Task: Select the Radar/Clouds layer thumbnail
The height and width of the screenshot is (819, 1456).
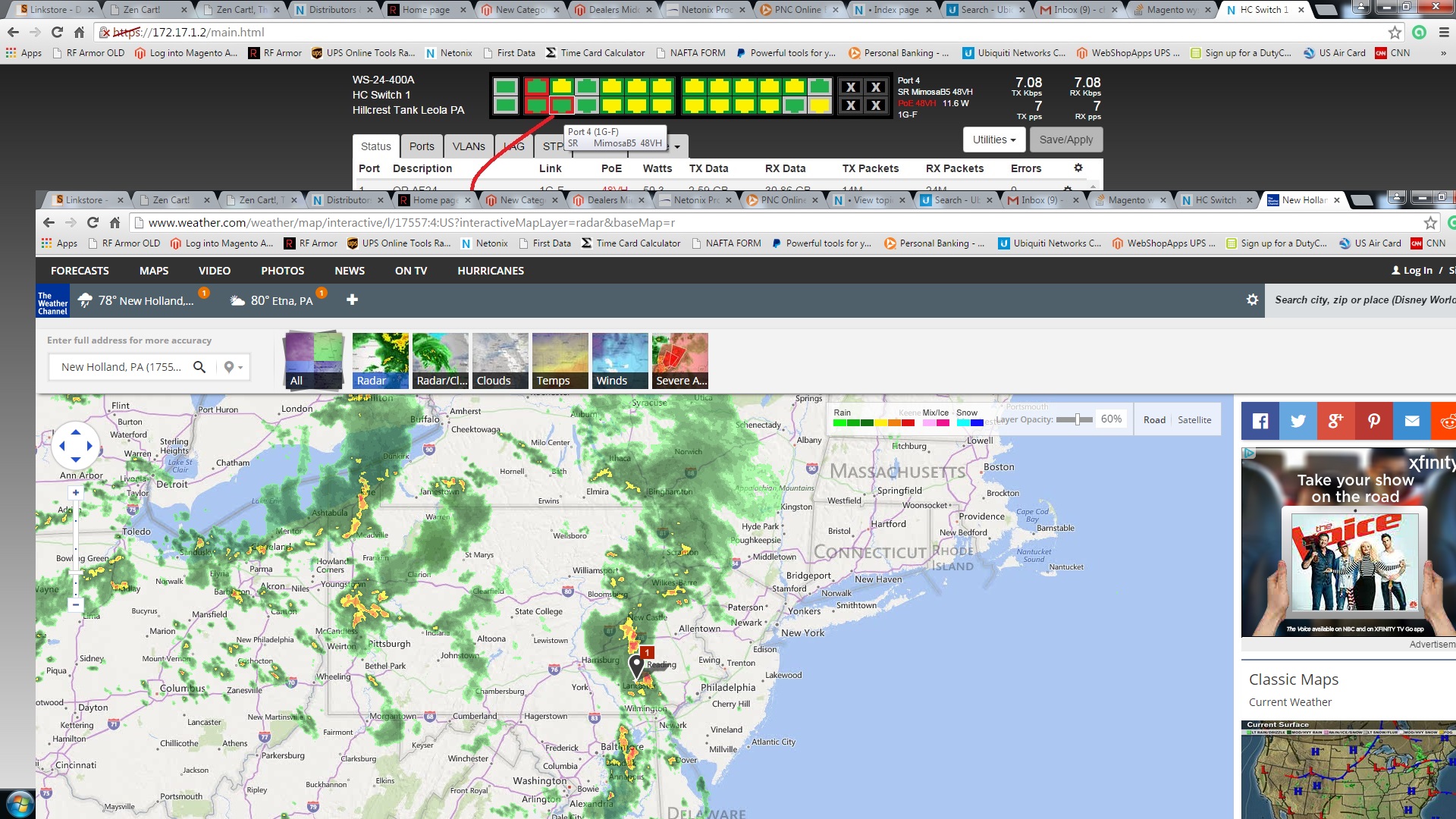Action: [x=440, y=361]
